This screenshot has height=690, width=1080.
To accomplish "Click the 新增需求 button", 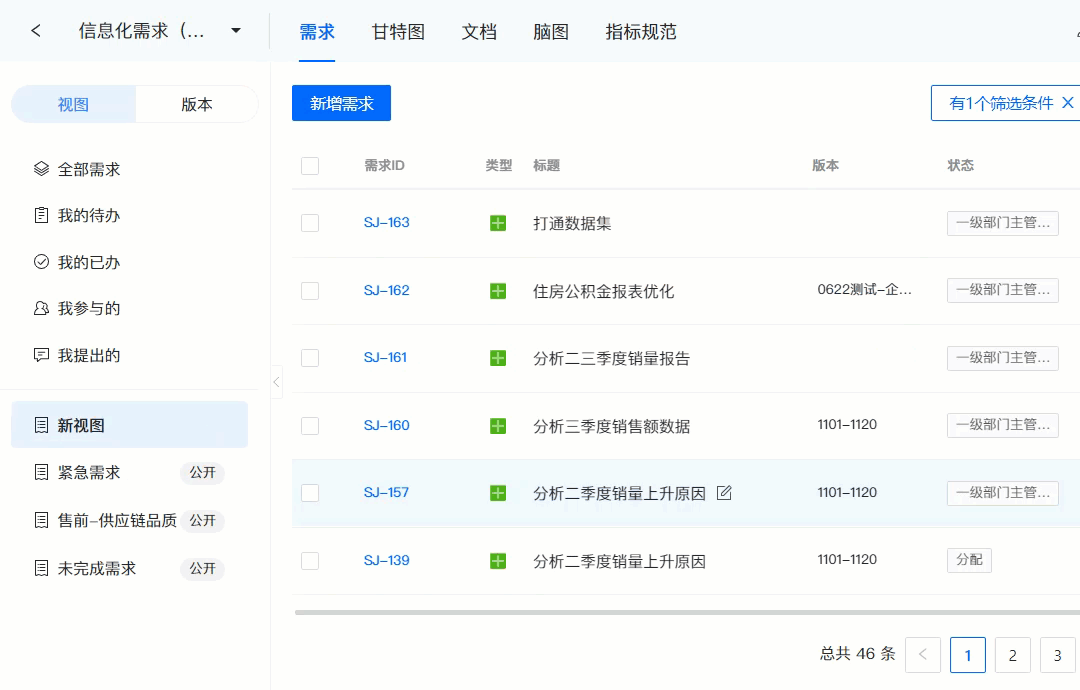I will click(342, 103).
